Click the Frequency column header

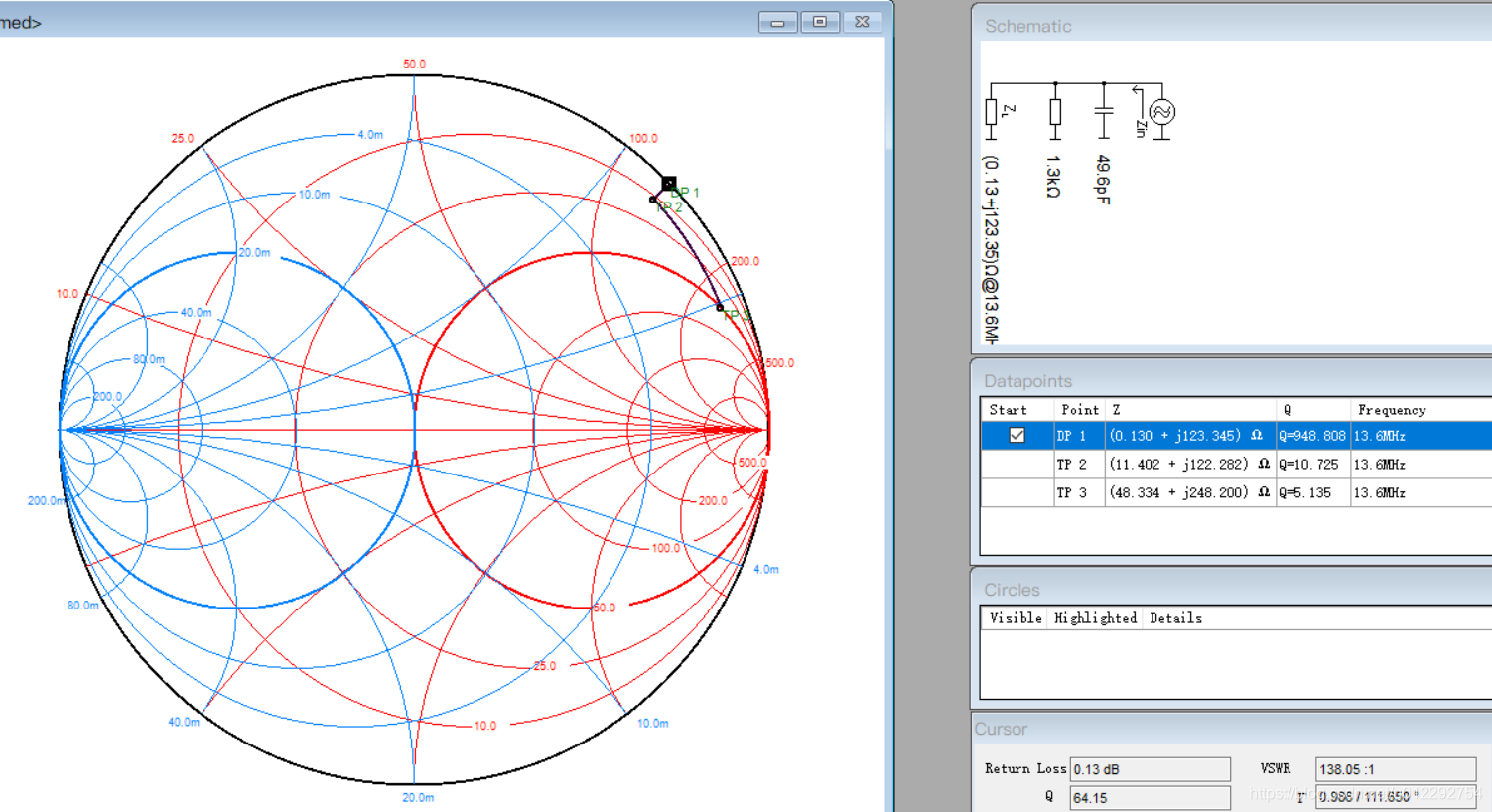(1421, 409)
